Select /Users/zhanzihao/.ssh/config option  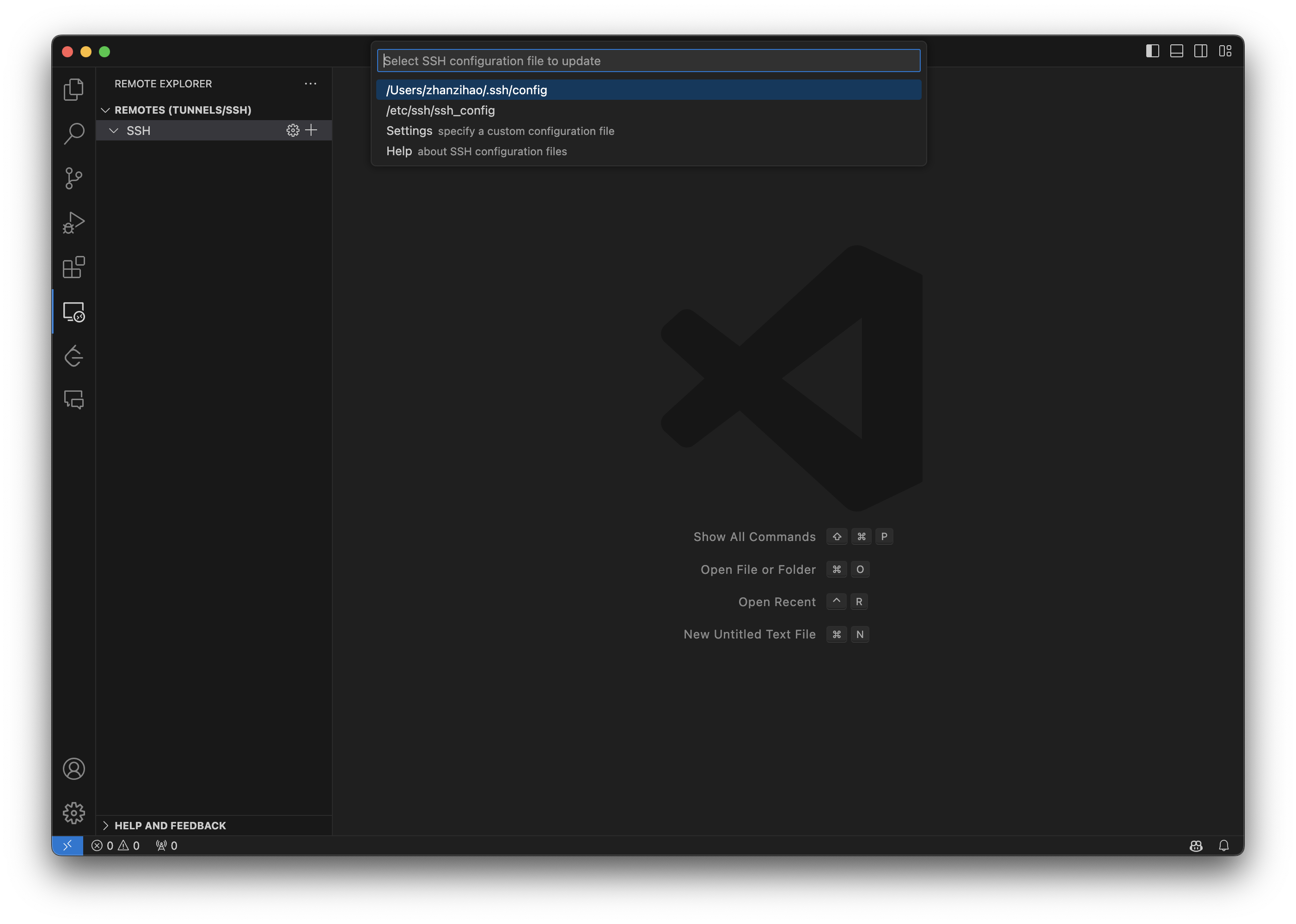click(x=466, y=90)
